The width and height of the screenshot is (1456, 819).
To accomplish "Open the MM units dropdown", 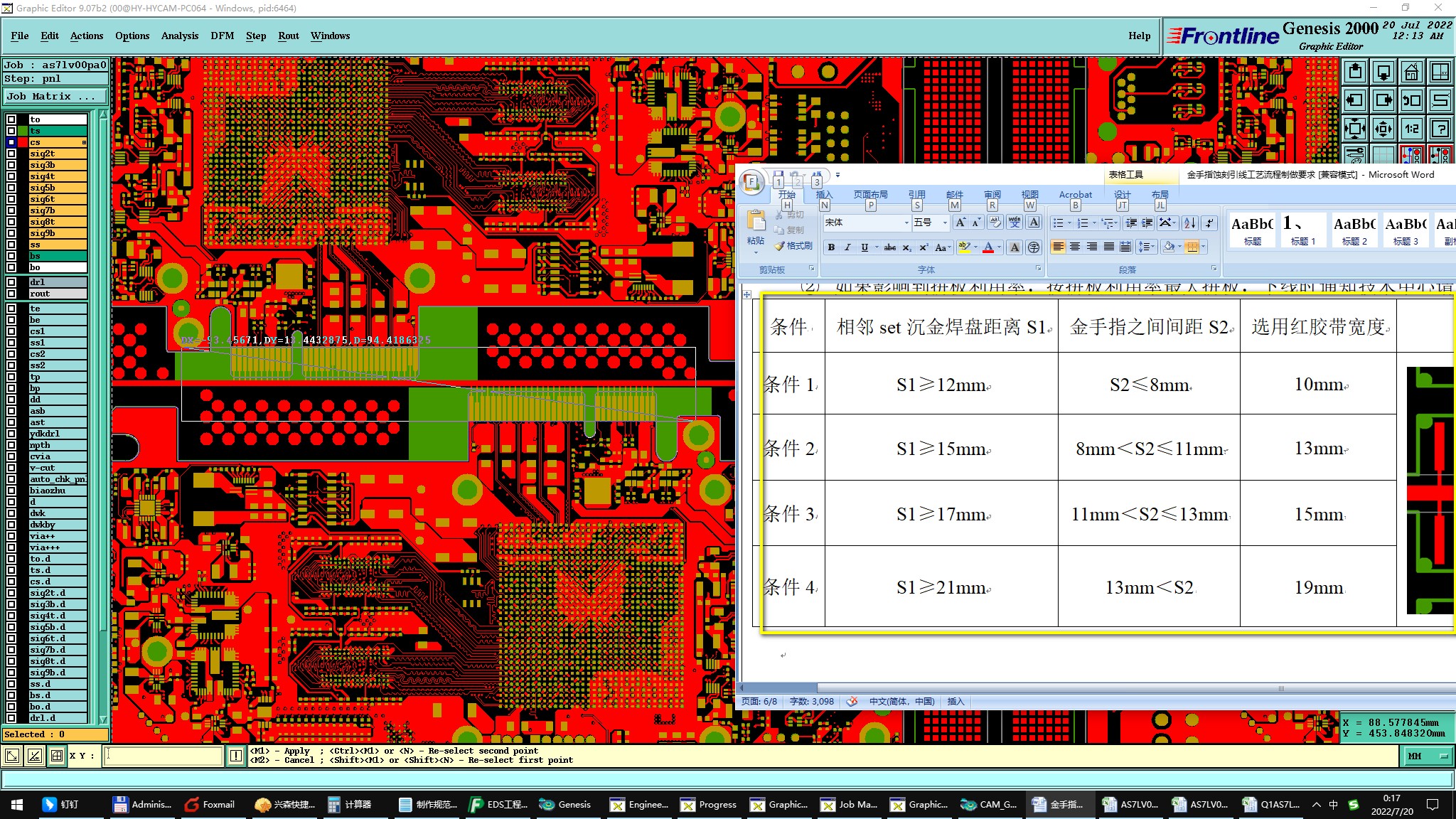I will (1428, 756).
